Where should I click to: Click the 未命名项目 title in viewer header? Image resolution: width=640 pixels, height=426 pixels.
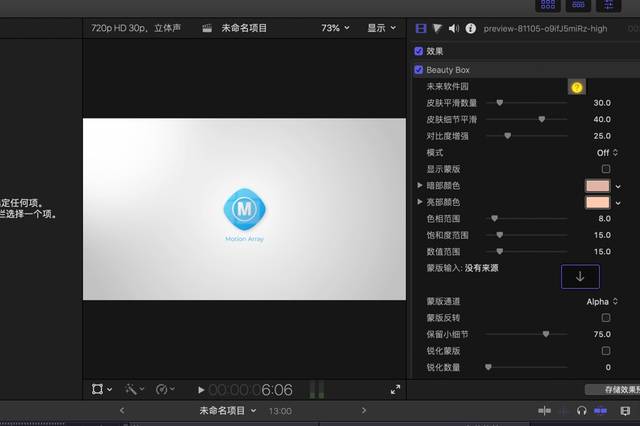(244, 28)
